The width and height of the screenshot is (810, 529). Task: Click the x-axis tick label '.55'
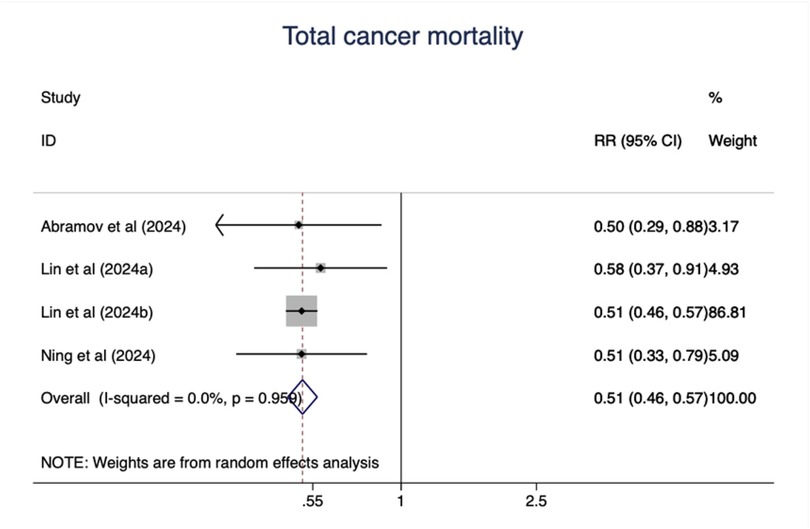pyautogui.click(x=311, y=500)
